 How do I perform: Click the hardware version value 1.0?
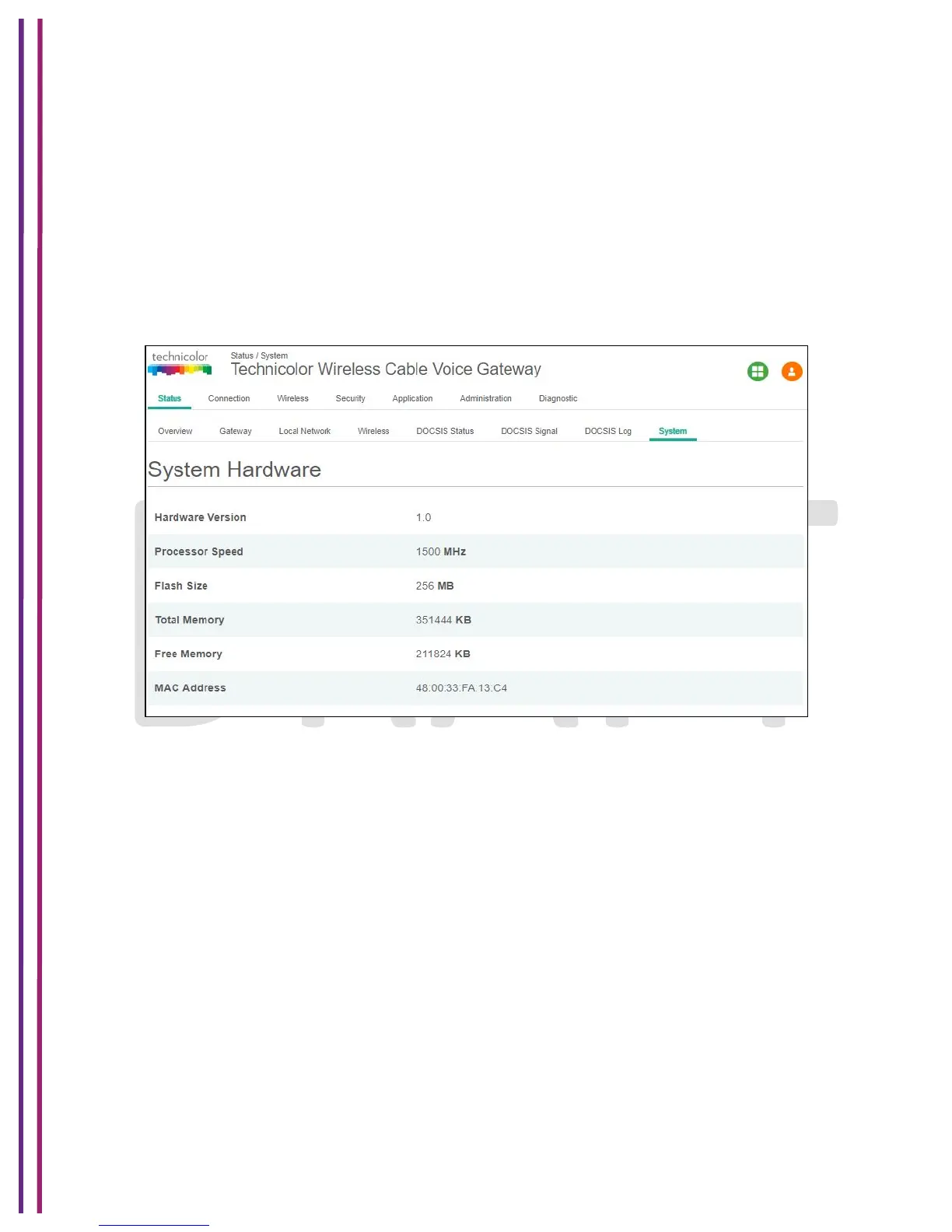[x=423, y=517]
